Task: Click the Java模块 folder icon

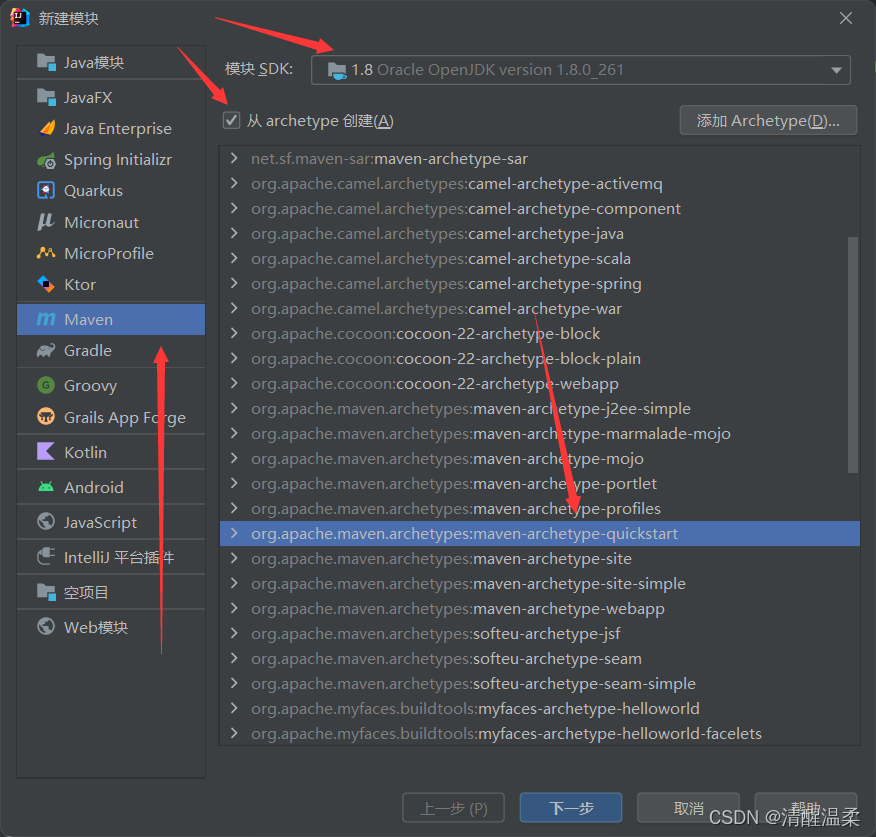Action: pyautogui.click(x=46, y=62)
